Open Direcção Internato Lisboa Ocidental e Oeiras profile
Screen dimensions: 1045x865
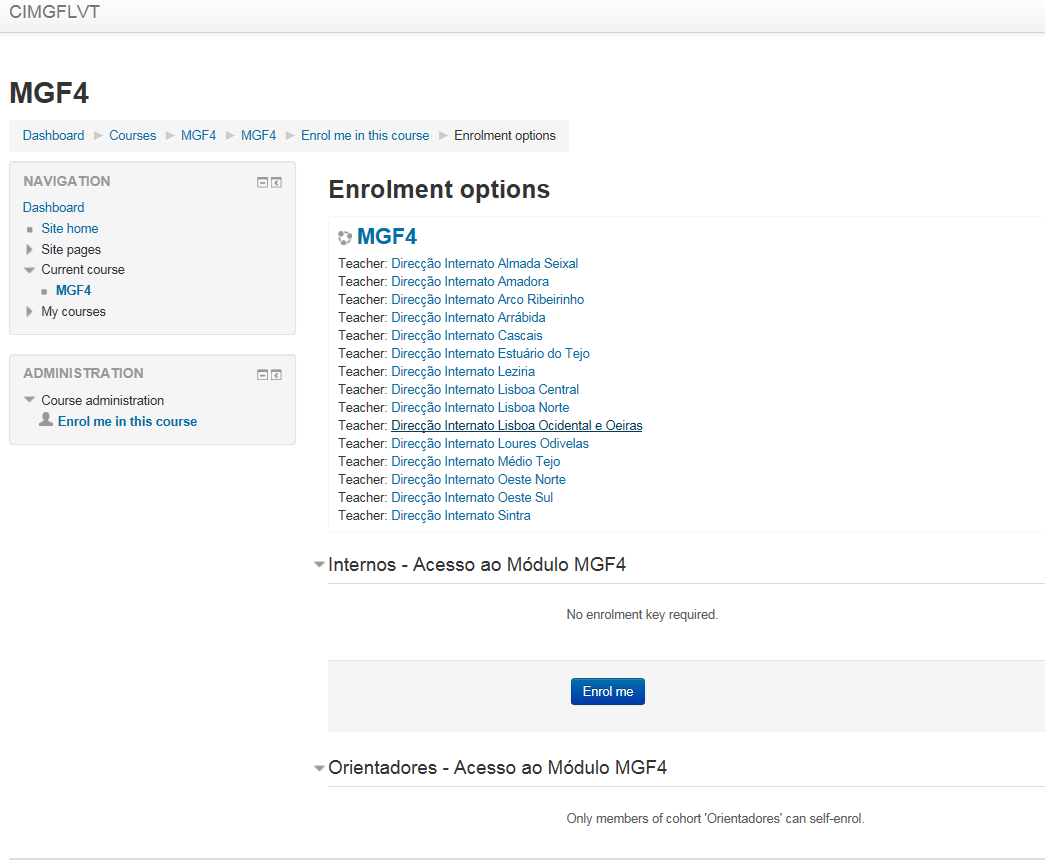tap(516, 426)
